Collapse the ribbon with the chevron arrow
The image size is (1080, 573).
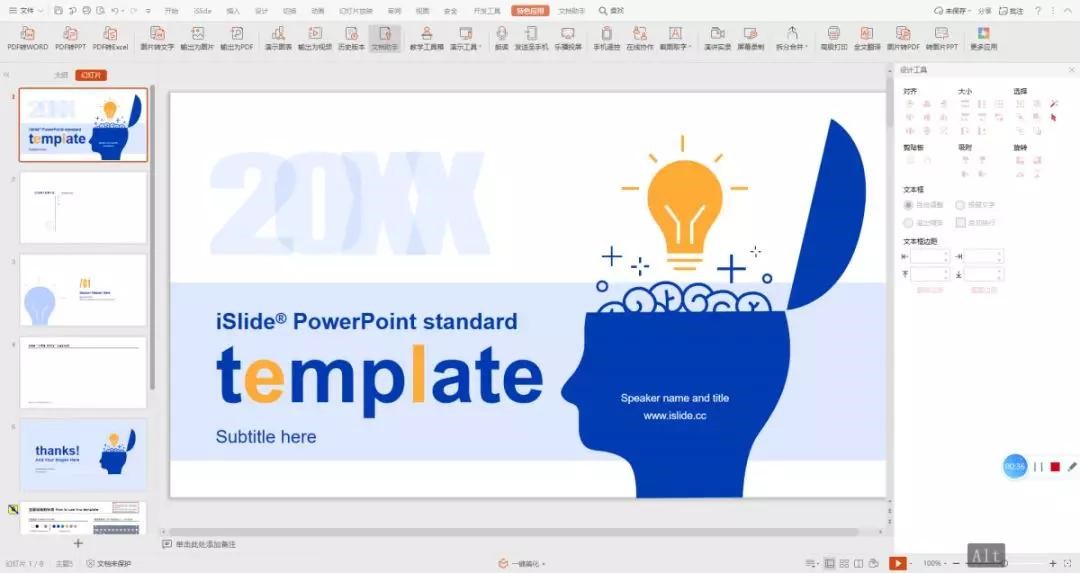click(1068, 11)
